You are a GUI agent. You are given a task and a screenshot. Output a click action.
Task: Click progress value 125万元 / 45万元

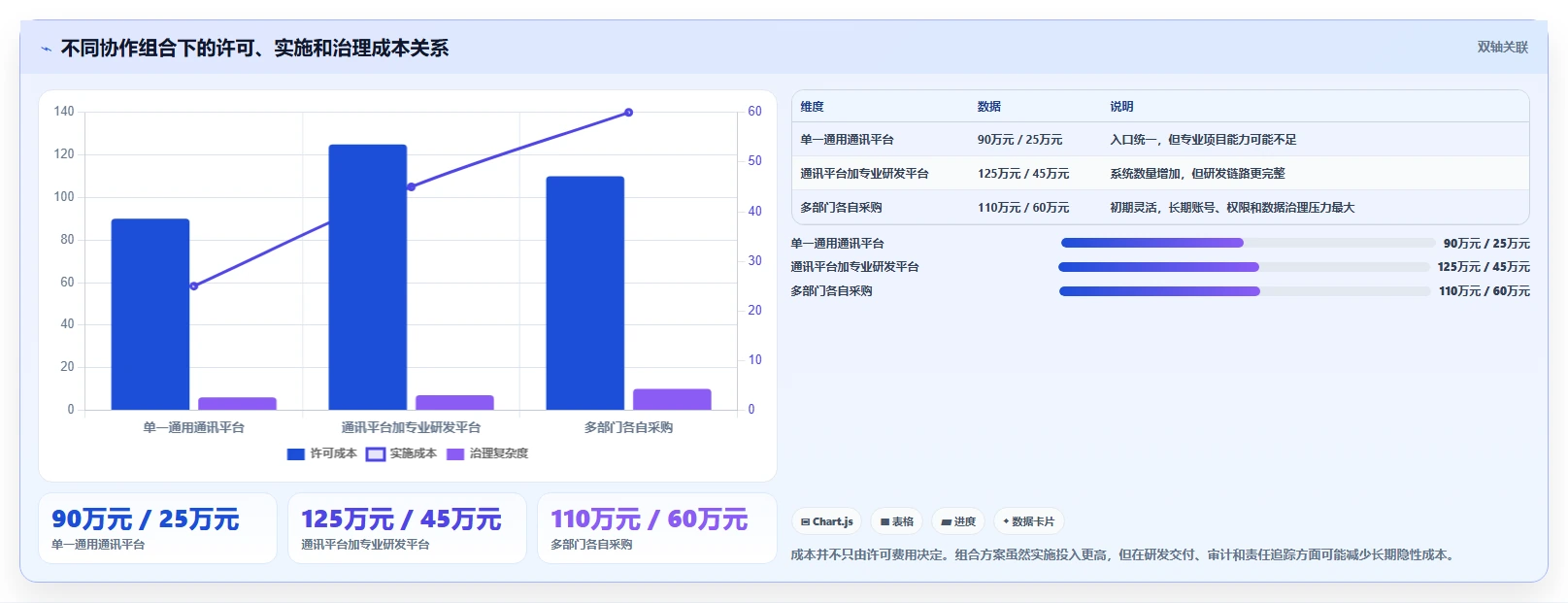(1484, 267)
